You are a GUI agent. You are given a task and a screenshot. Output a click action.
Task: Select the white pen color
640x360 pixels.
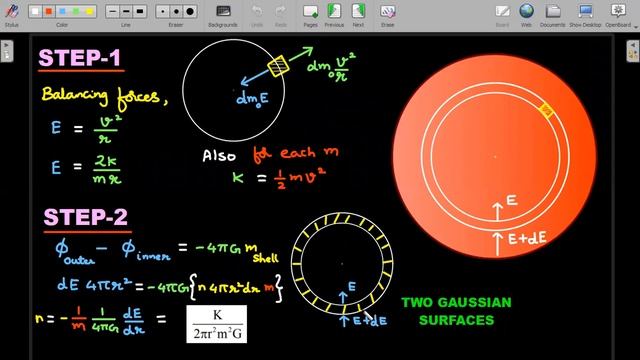coord(35,12)
